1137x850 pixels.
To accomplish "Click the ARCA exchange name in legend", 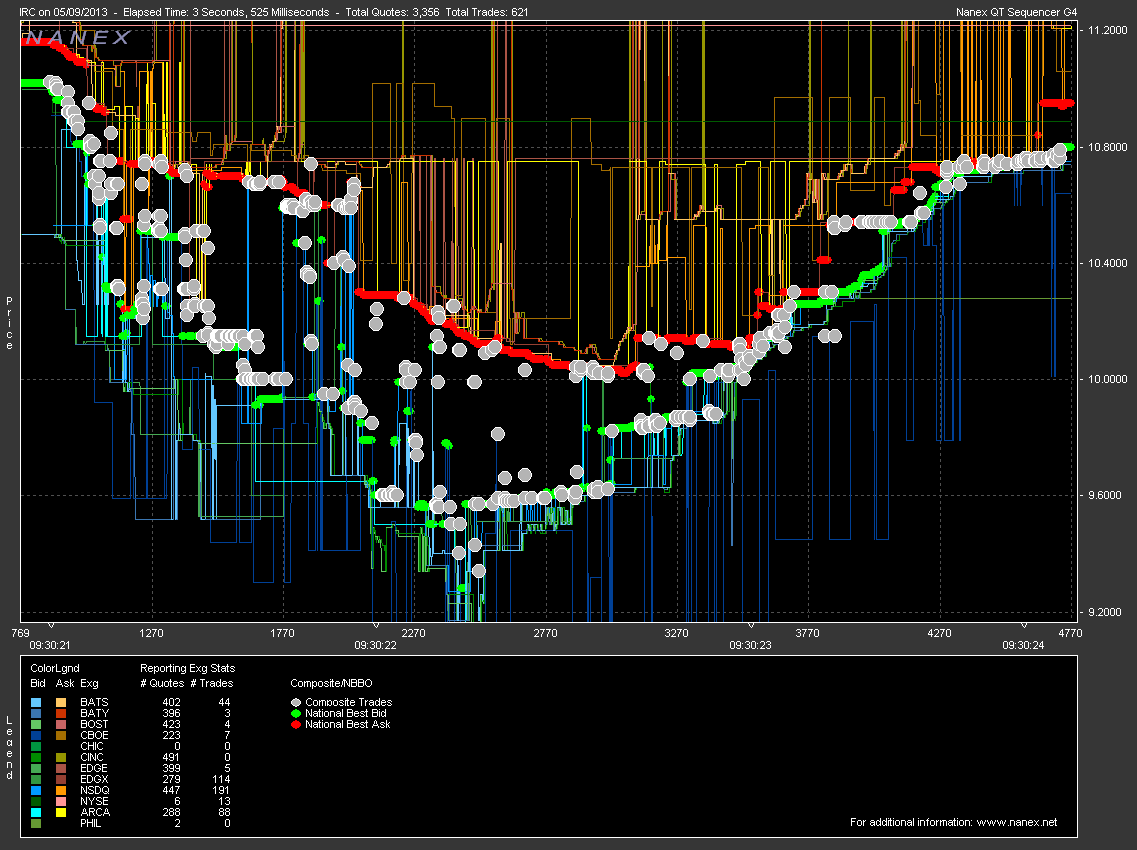I will (95, 812).
